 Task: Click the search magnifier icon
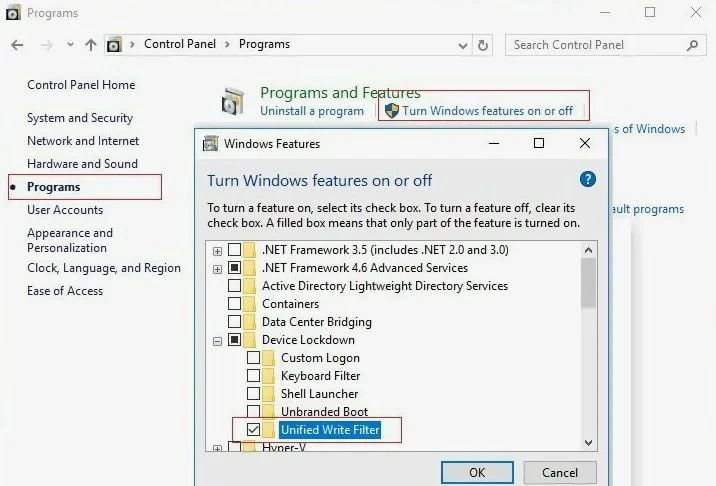tap(692, 45)
